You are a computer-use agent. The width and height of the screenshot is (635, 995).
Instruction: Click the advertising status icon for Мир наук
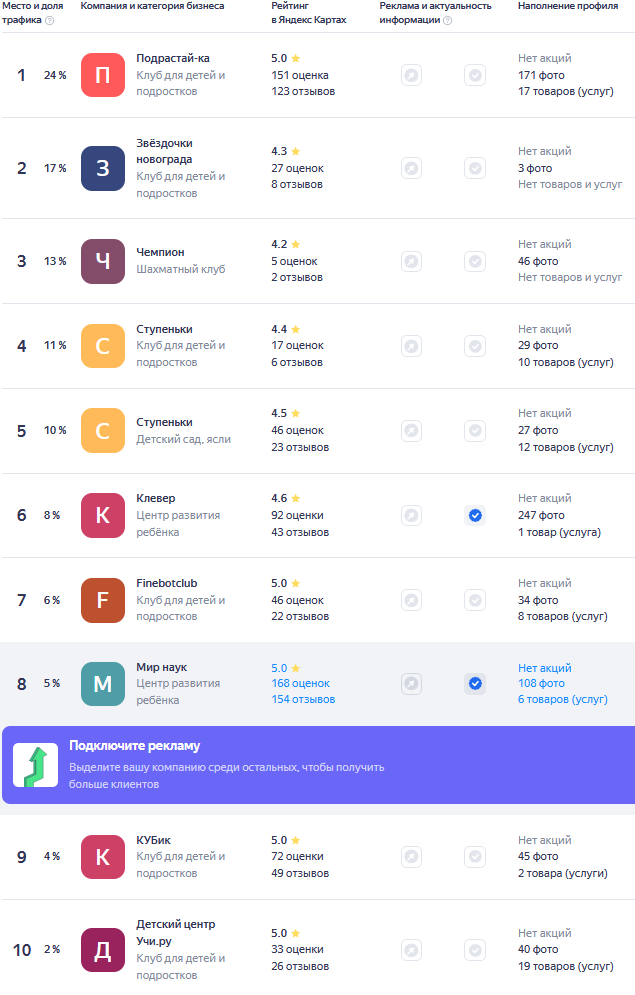(x=411, y=684)
